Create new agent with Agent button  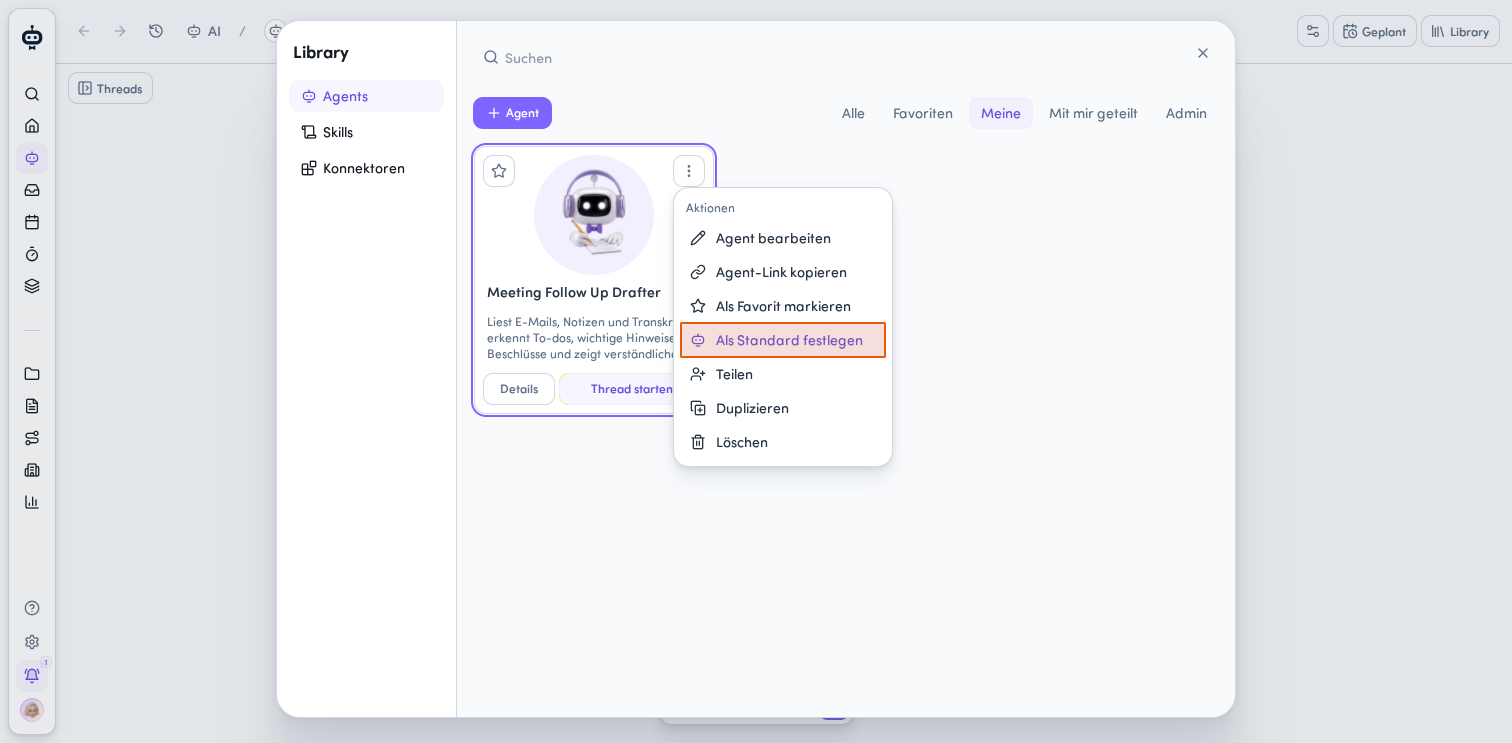click(512, 113)
